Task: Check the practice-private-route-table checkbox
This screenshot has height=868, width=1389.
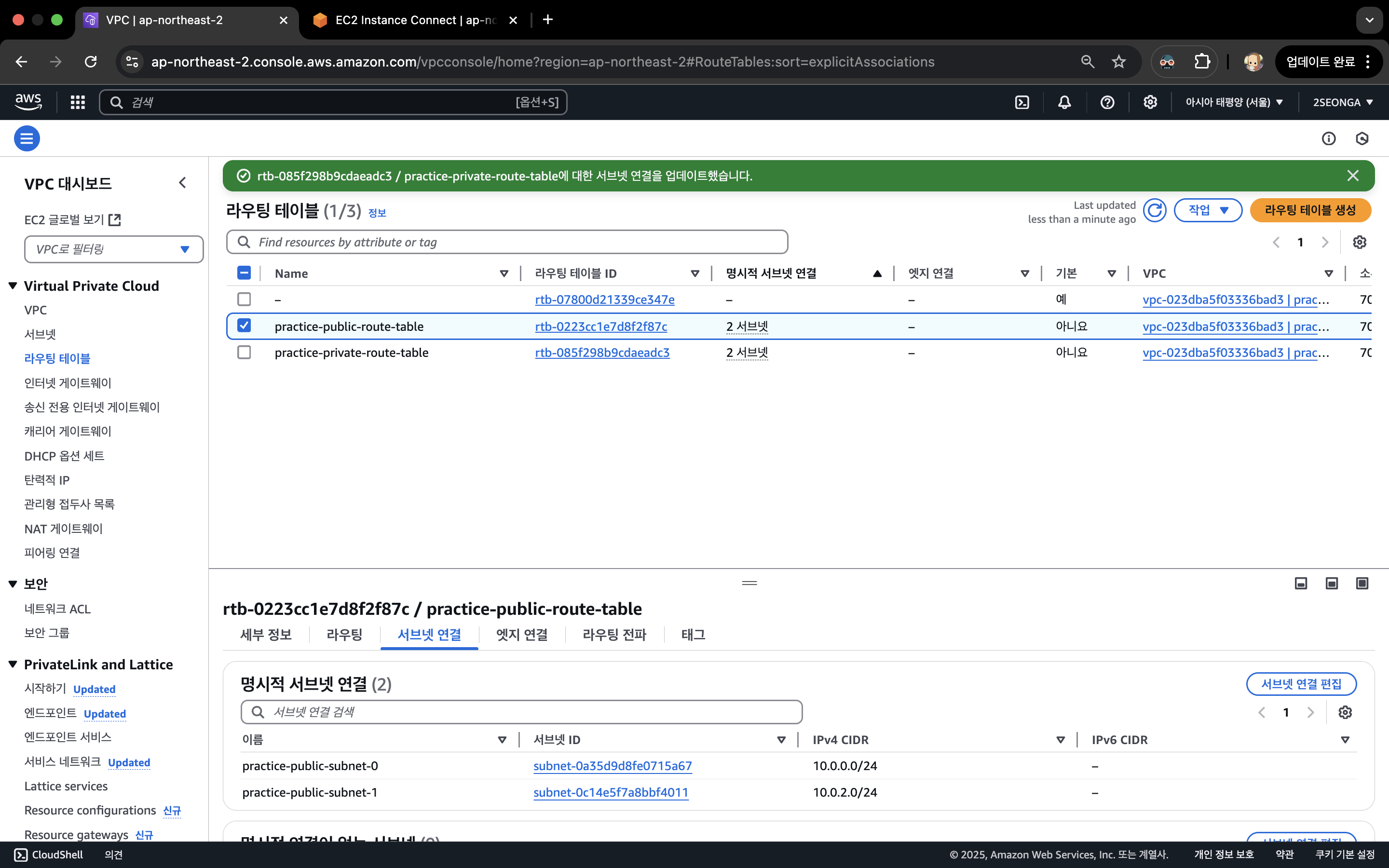Action: [244, 353]
